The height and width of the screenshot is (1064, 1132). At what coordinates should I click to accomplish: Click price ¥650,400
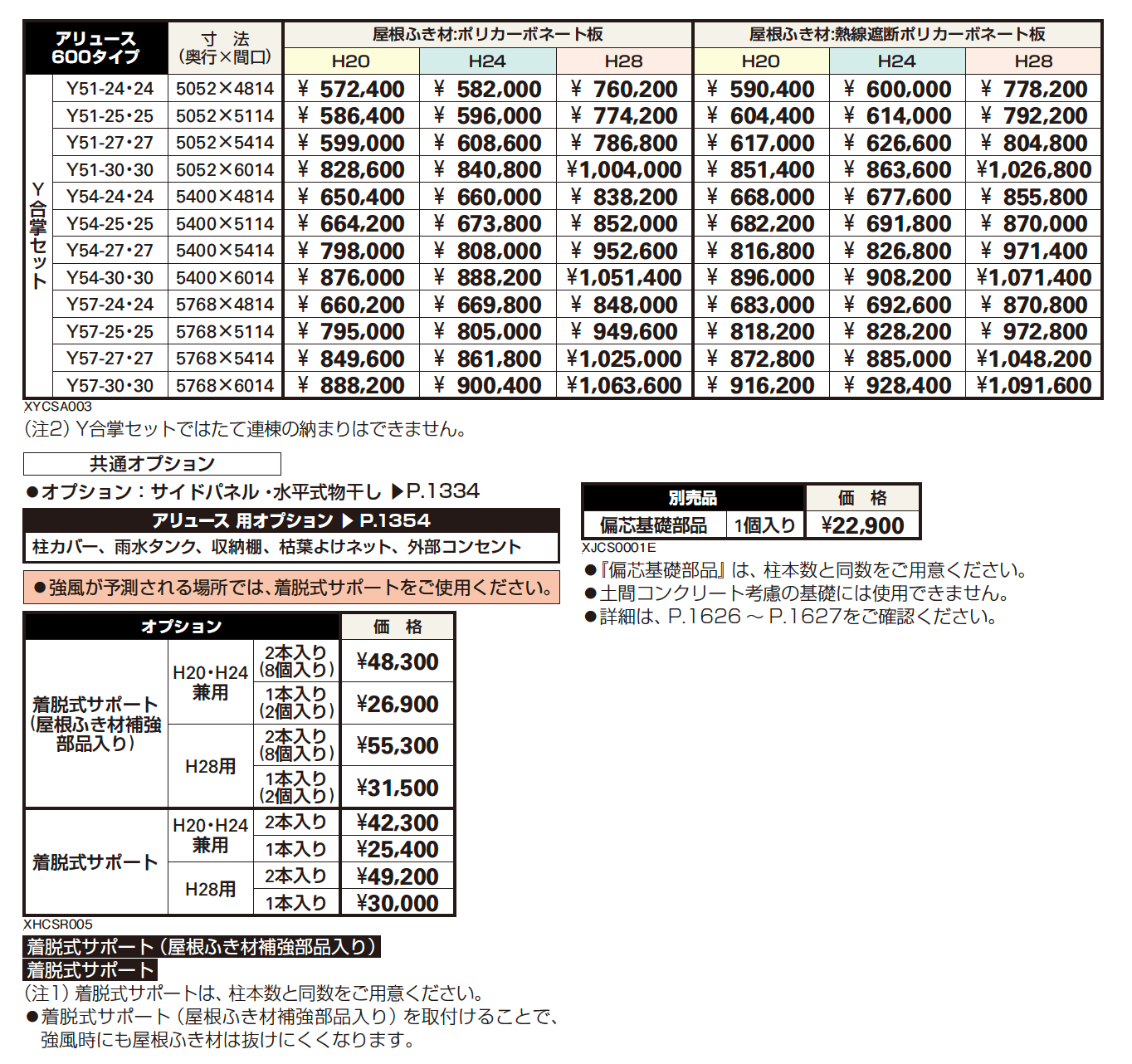click(351, 197)
